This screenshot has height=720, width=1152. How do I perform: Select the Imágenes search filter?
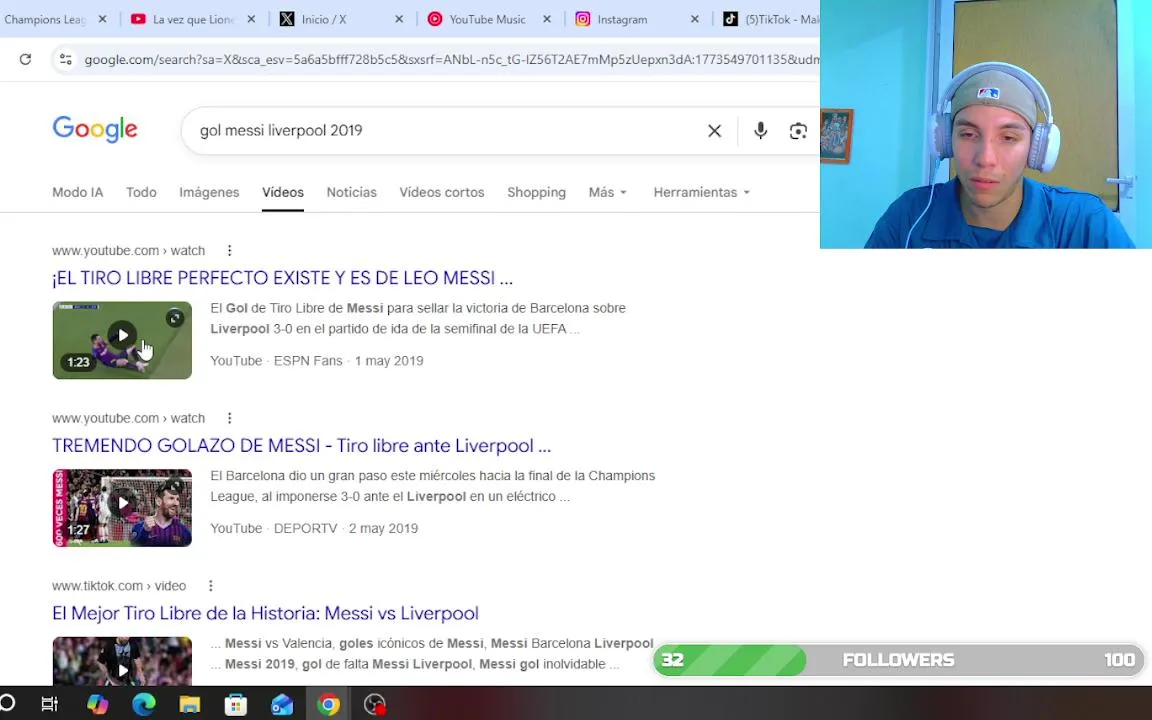[x=209, y=192]
